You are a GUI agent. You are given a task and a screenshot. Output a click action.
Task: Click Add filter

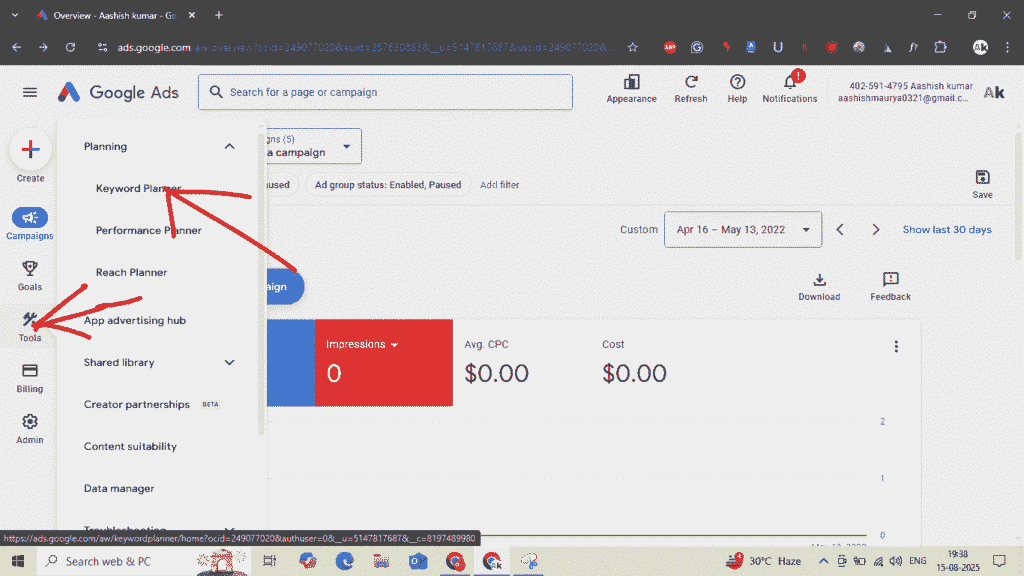click(x=500, y=185)
